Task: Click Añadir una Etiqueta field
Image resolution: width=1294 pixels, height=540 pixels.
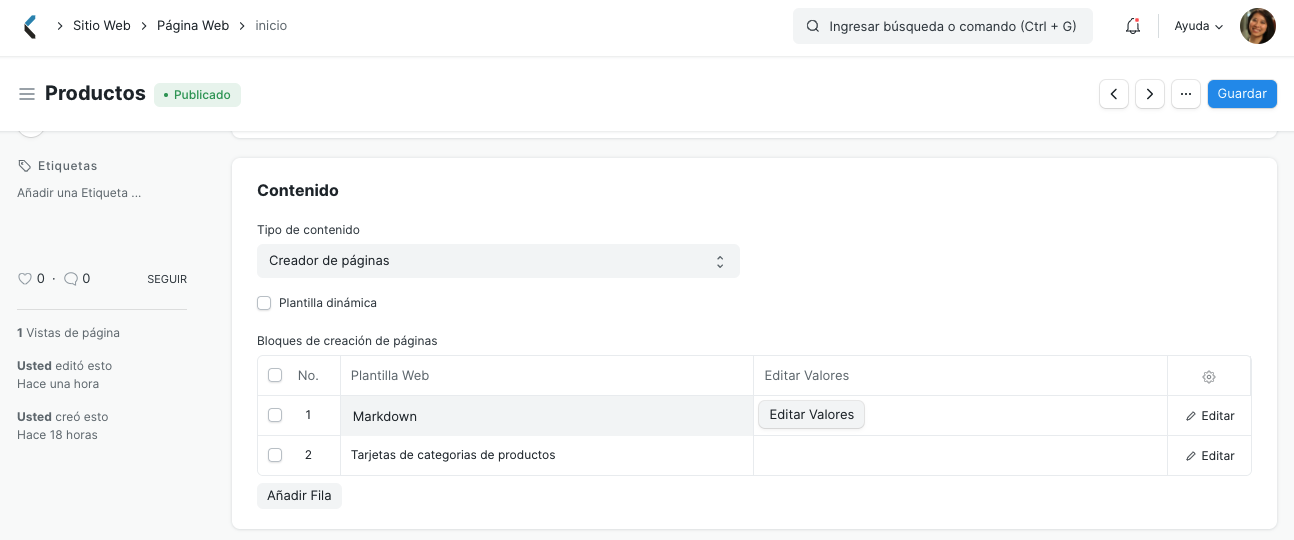Action: [79, 193]
